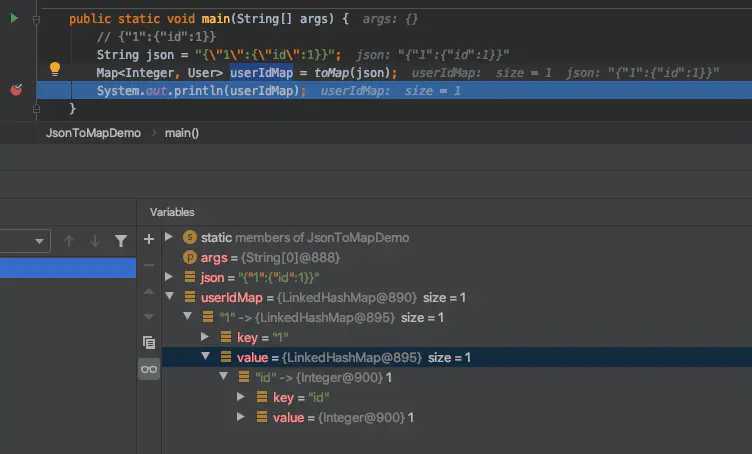
Task: Toggle the show watches glasses icon
Action: 149,369
